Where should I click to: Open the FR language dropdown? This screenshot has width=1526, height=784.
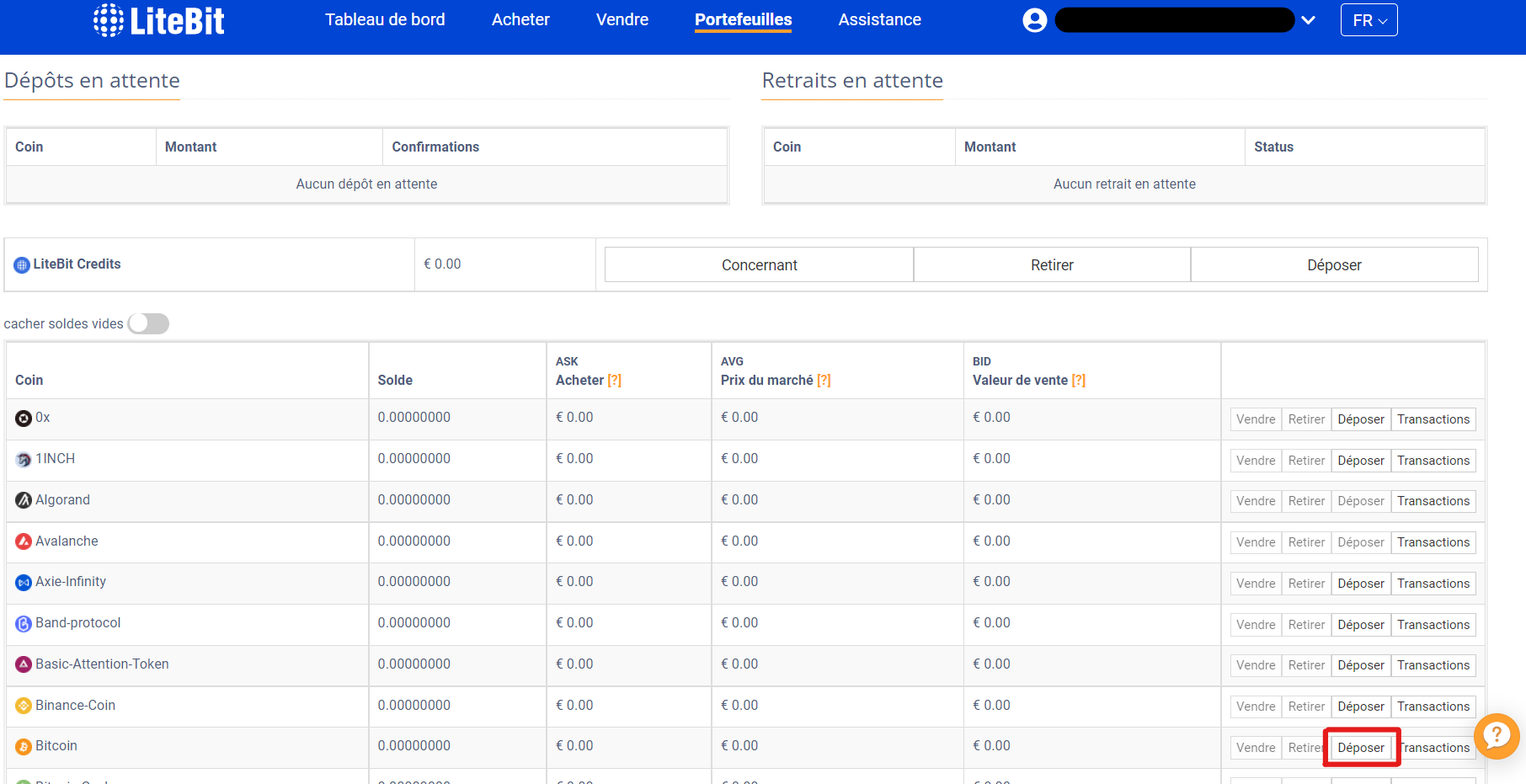click(x=1369, y=19)
